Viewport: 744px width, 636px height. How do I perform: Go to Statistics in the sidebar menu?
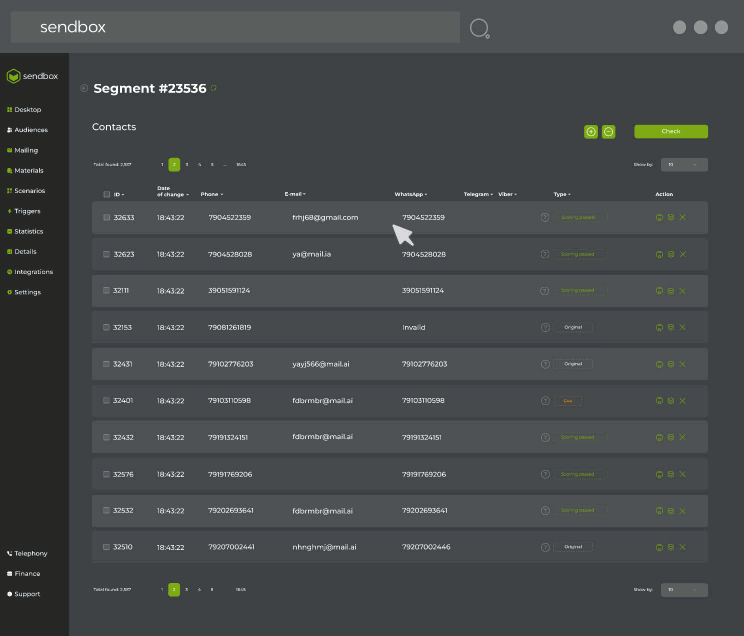[28, 231]
